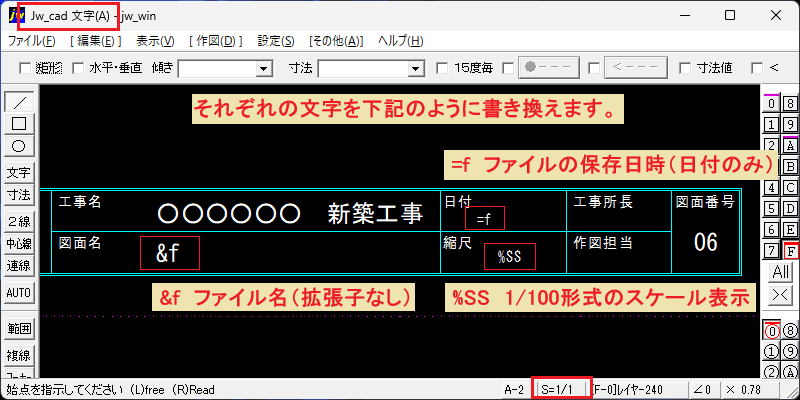Select the 範囲 range selection tool
Viewport: 800px width, 400px height.
[x=19, y=329]
